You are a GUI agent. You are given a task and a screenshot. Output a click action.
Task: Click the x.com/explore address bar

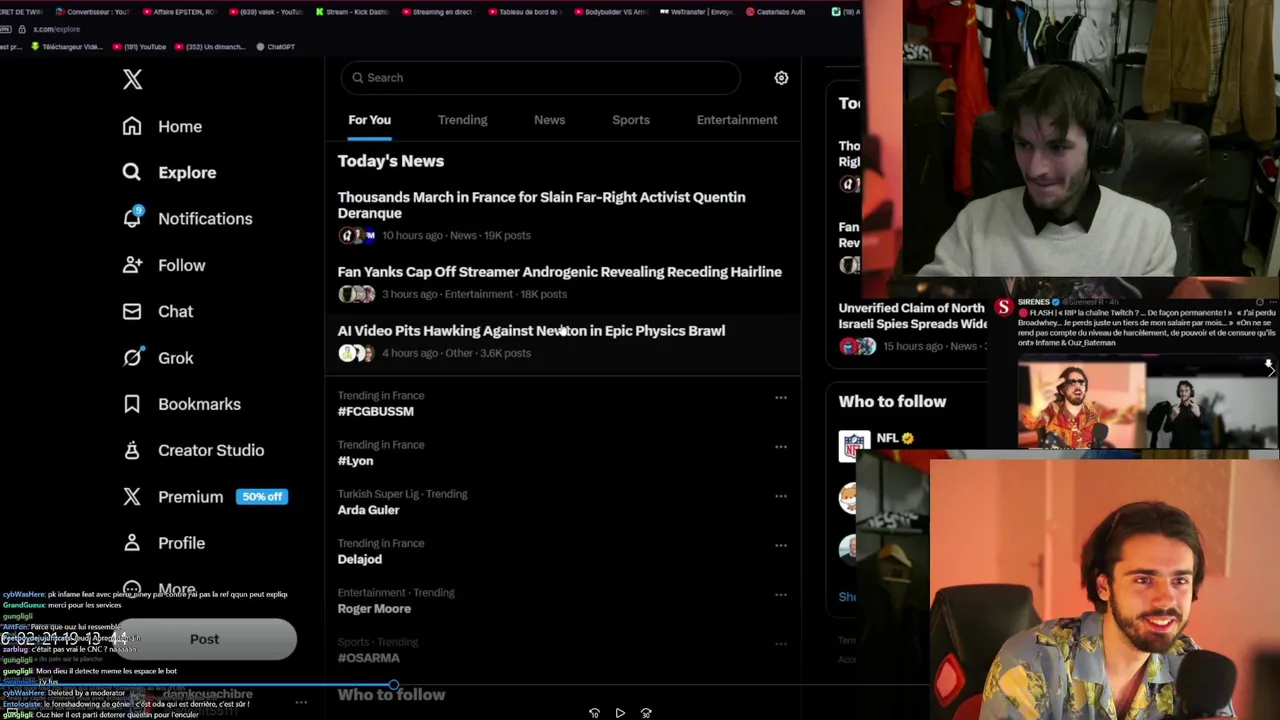(57, 30)
